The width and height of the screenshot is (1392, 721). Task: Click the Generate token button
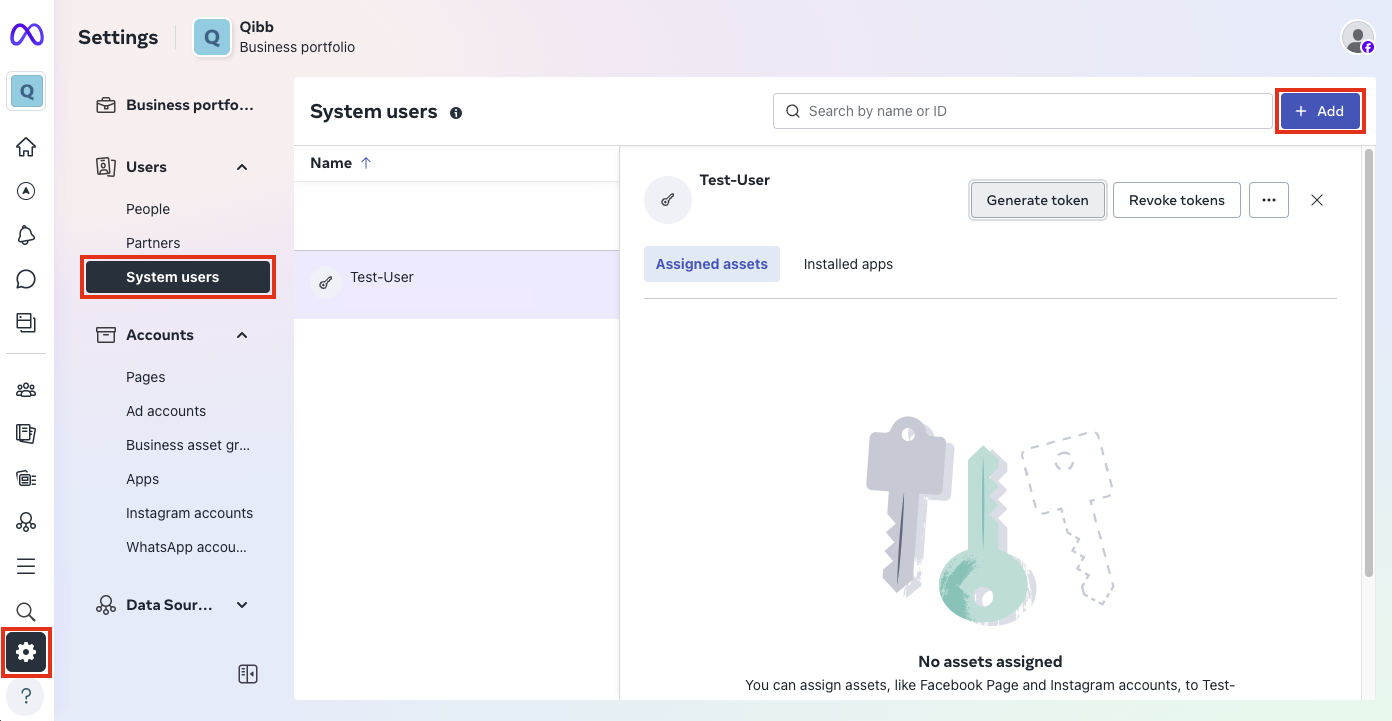pos(1037,200)
